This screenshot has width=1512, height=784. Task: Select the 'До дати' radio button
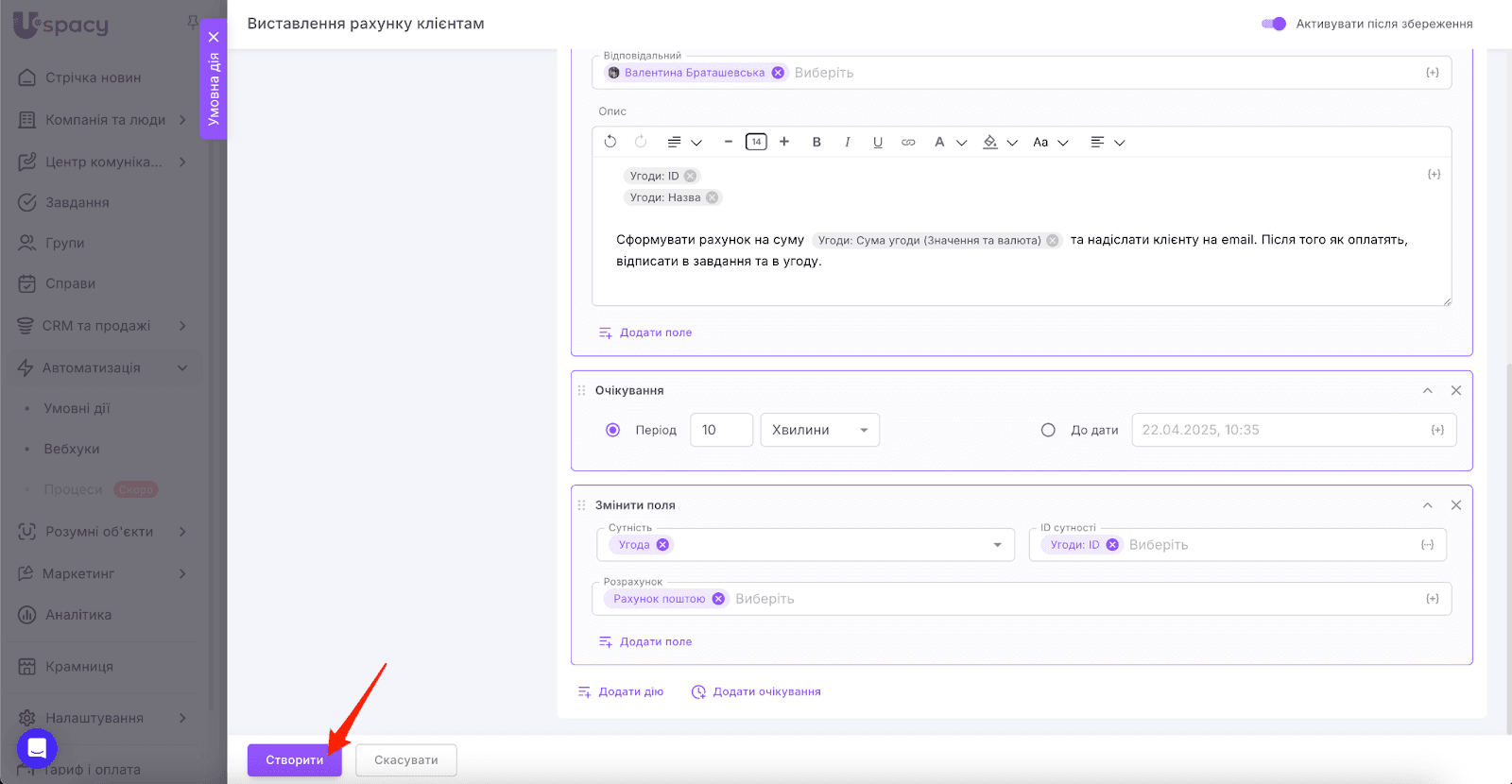click(x=1048, y=430)
